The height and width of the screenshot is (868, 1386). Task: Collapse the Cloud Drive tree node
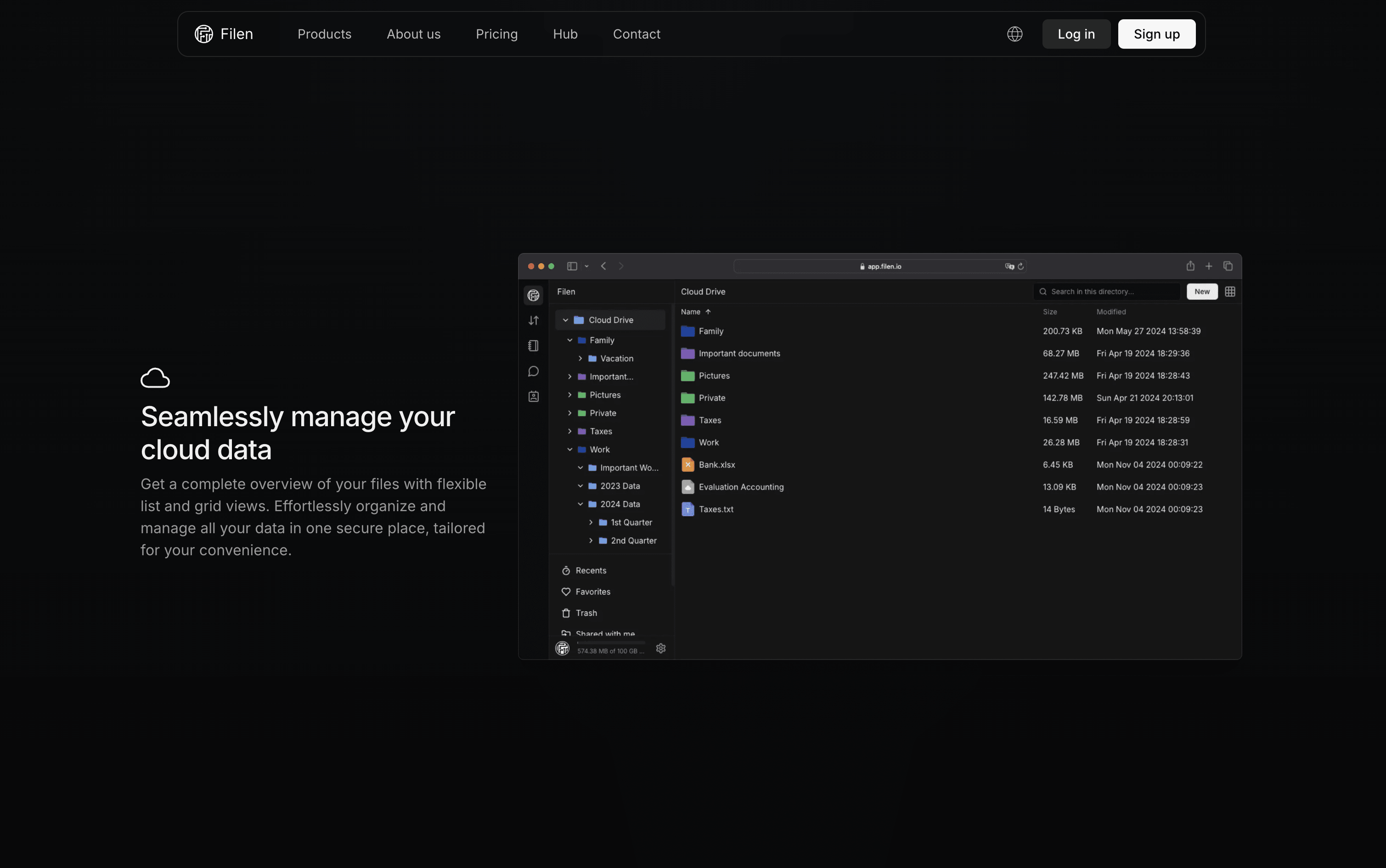[565, 320]
